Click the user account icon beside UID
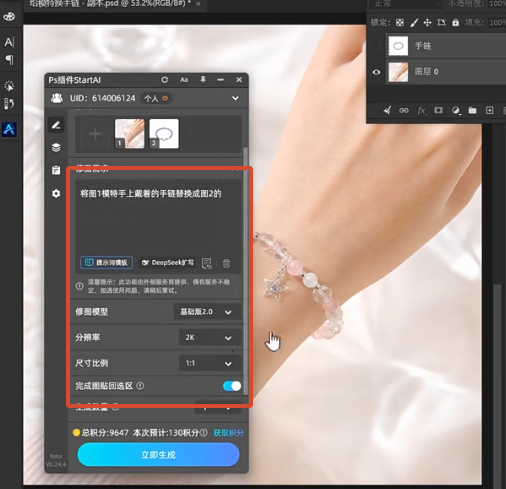 pos(57,98)
